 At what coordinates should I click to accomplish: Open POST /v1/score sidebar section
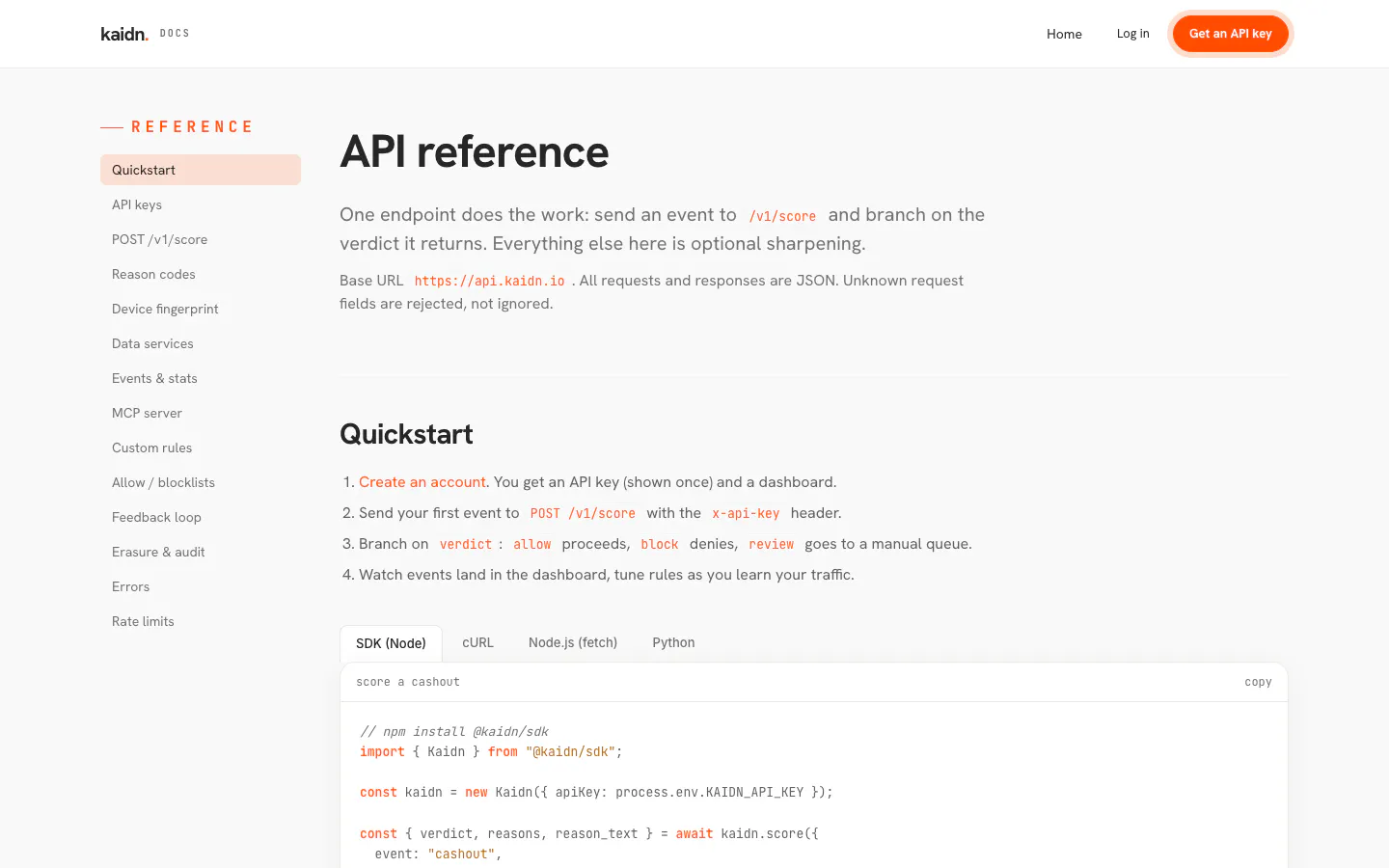click(x=201, y=239)
